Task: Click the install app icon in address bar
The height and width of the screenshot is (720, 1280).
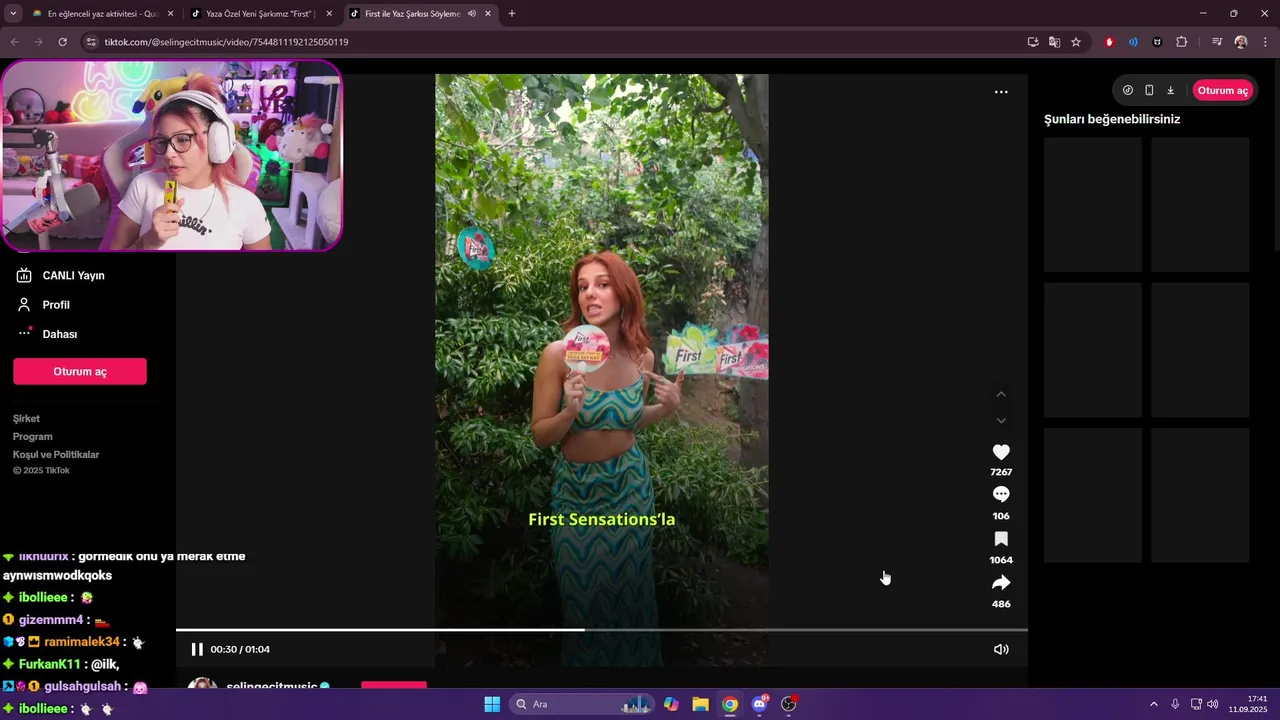Action: 1033,42
